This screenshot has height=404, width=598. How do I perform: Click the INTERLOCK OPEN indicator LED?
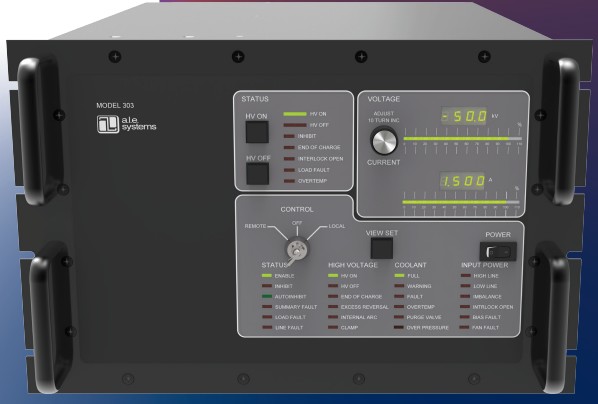point(289,158)
